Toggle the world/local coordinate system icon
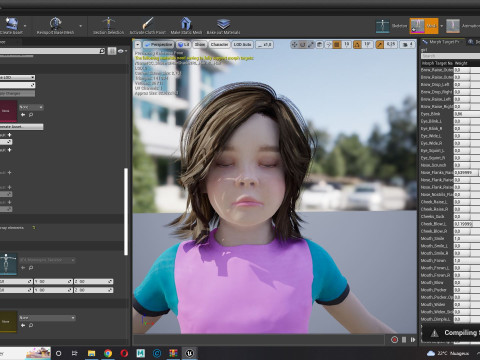Screen dimensions: 480x360 (320, 44)
